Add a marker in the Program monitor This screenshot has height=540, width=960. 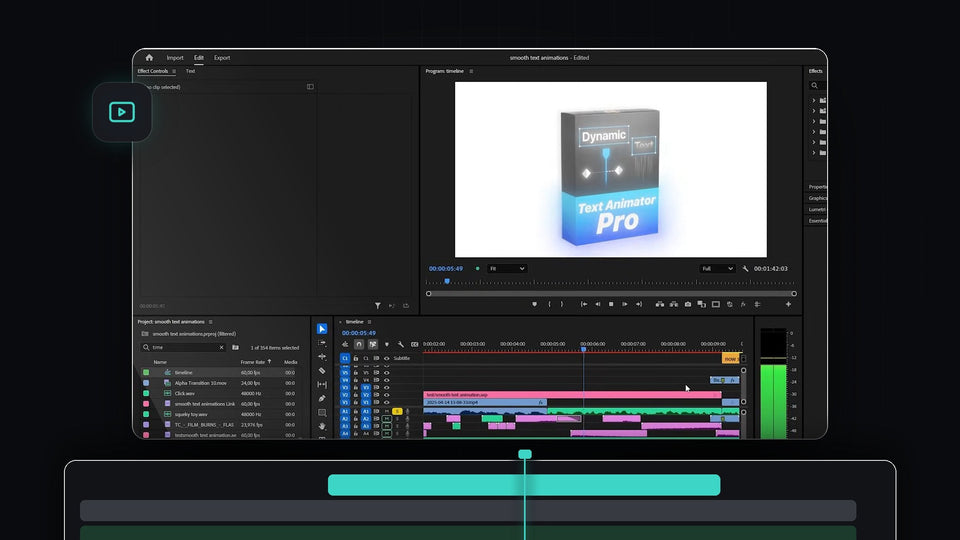[x=534, y=304]
